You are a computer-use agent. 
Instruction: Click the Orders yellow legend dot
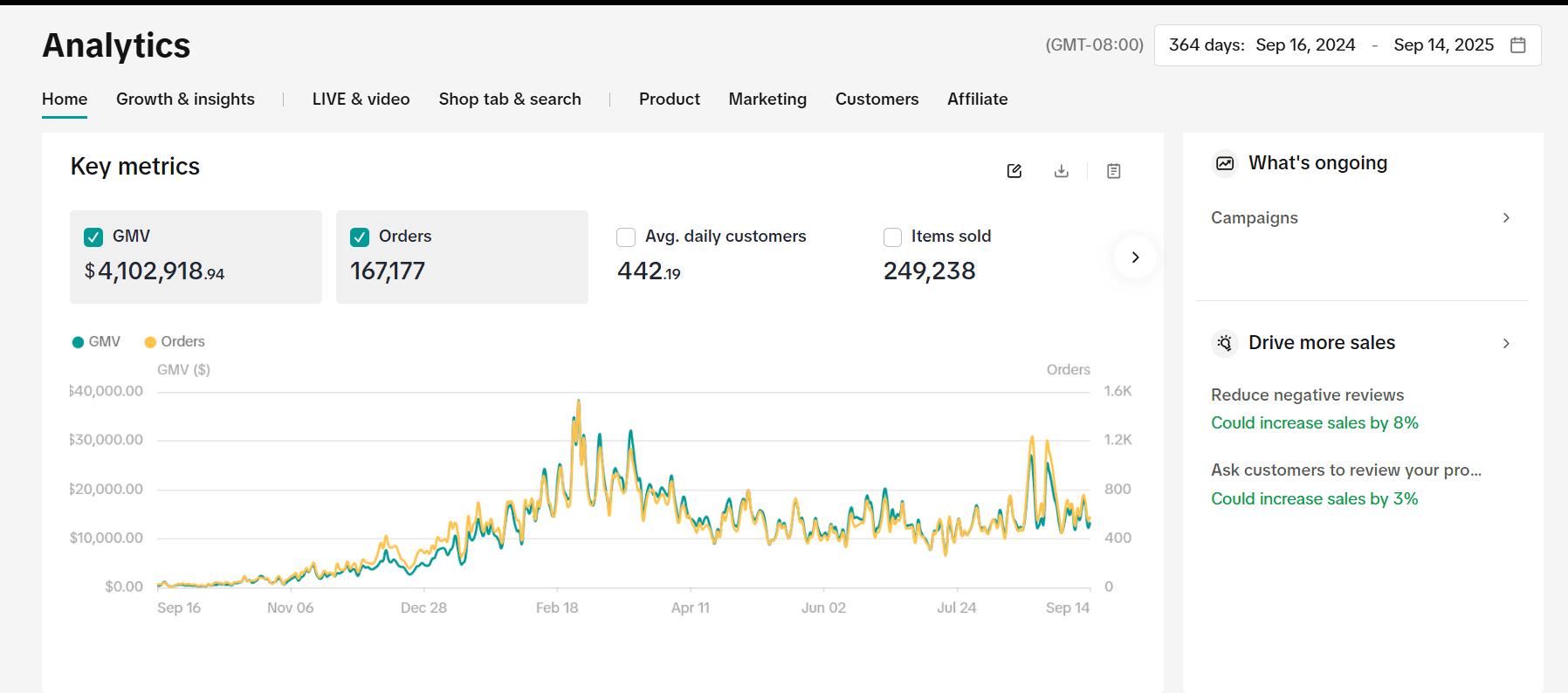150,342
